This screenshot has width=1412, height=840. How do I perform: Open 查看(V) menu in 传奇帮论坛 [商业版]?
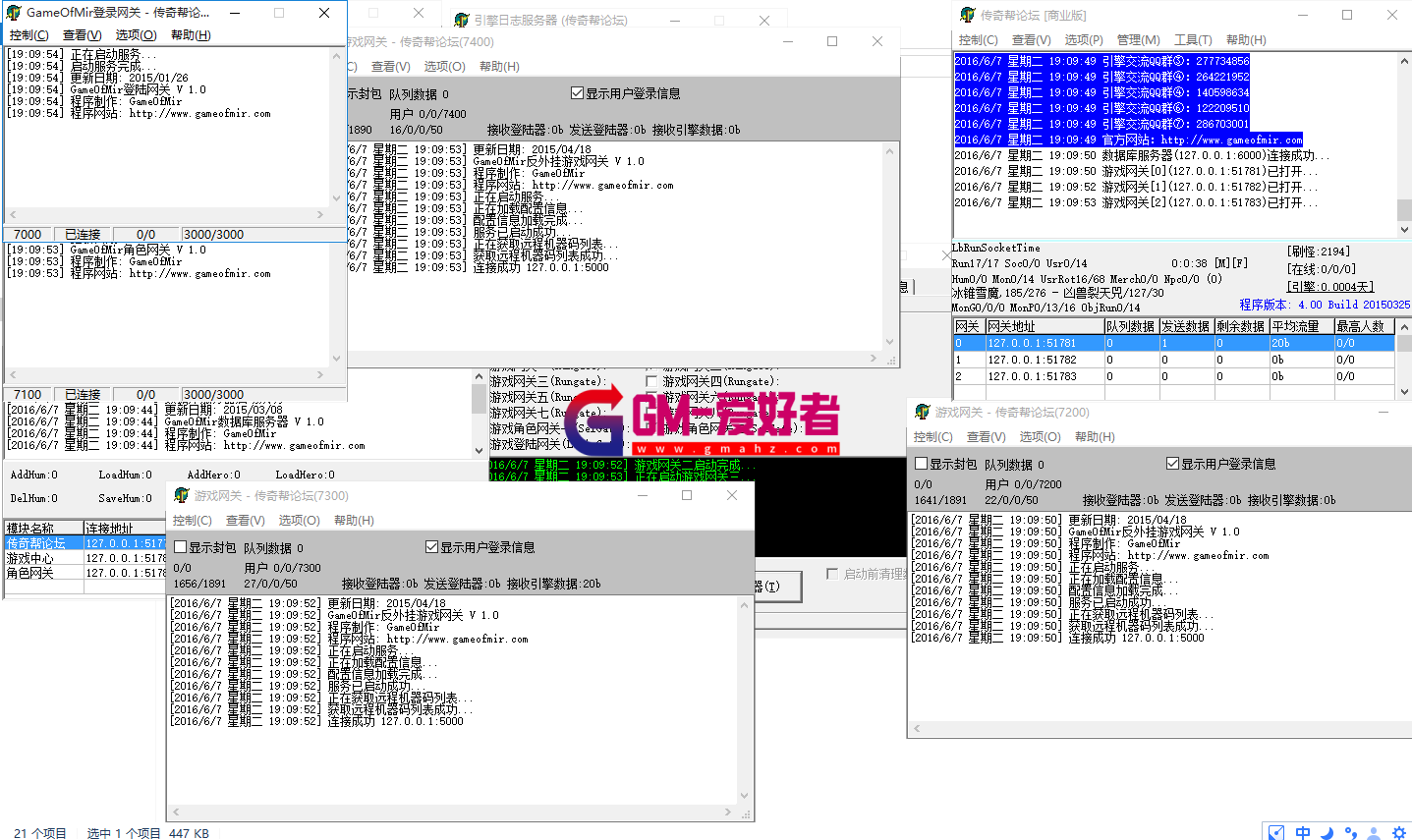1031,40
